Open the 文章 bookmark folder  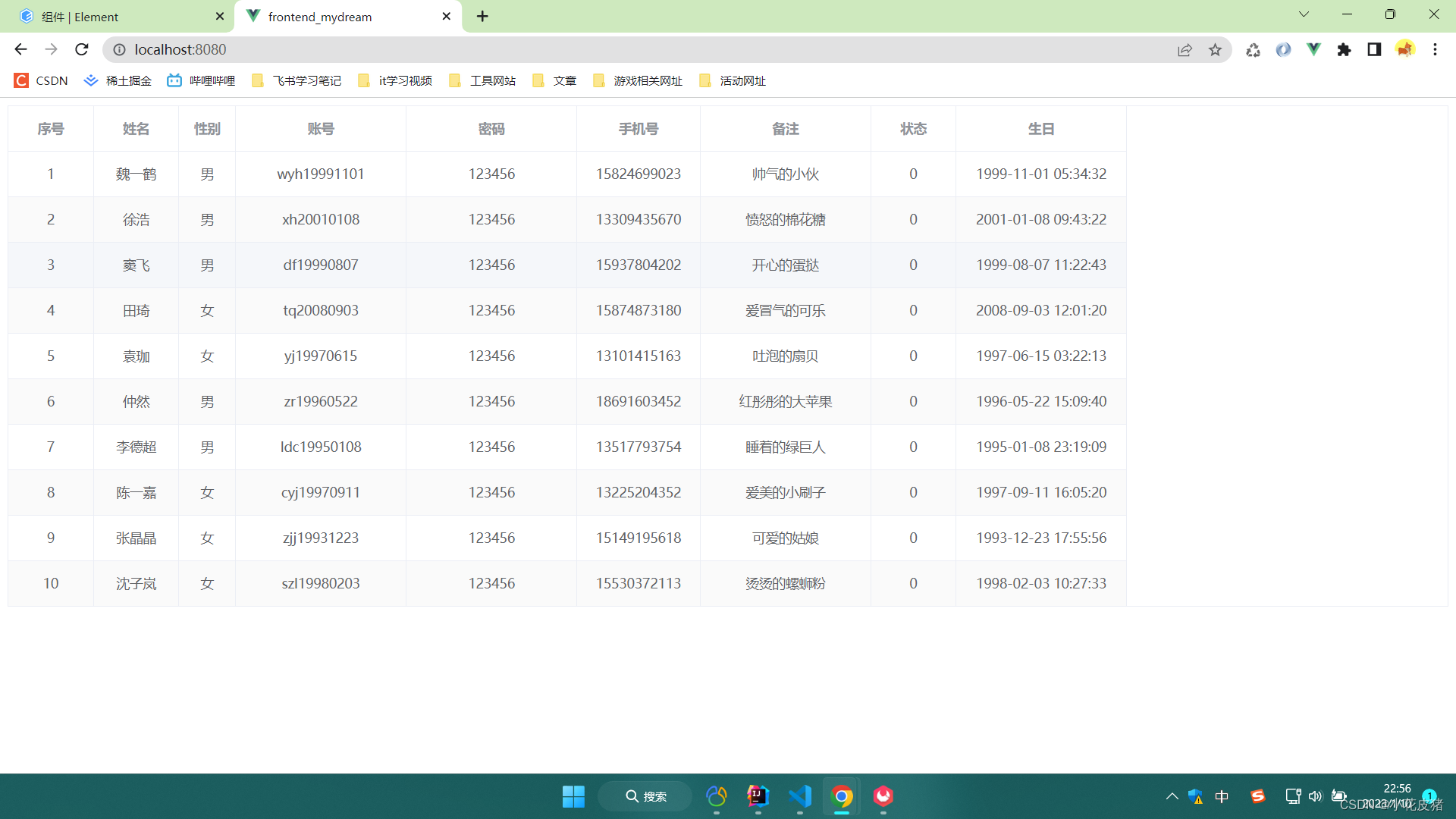(554, 80)
